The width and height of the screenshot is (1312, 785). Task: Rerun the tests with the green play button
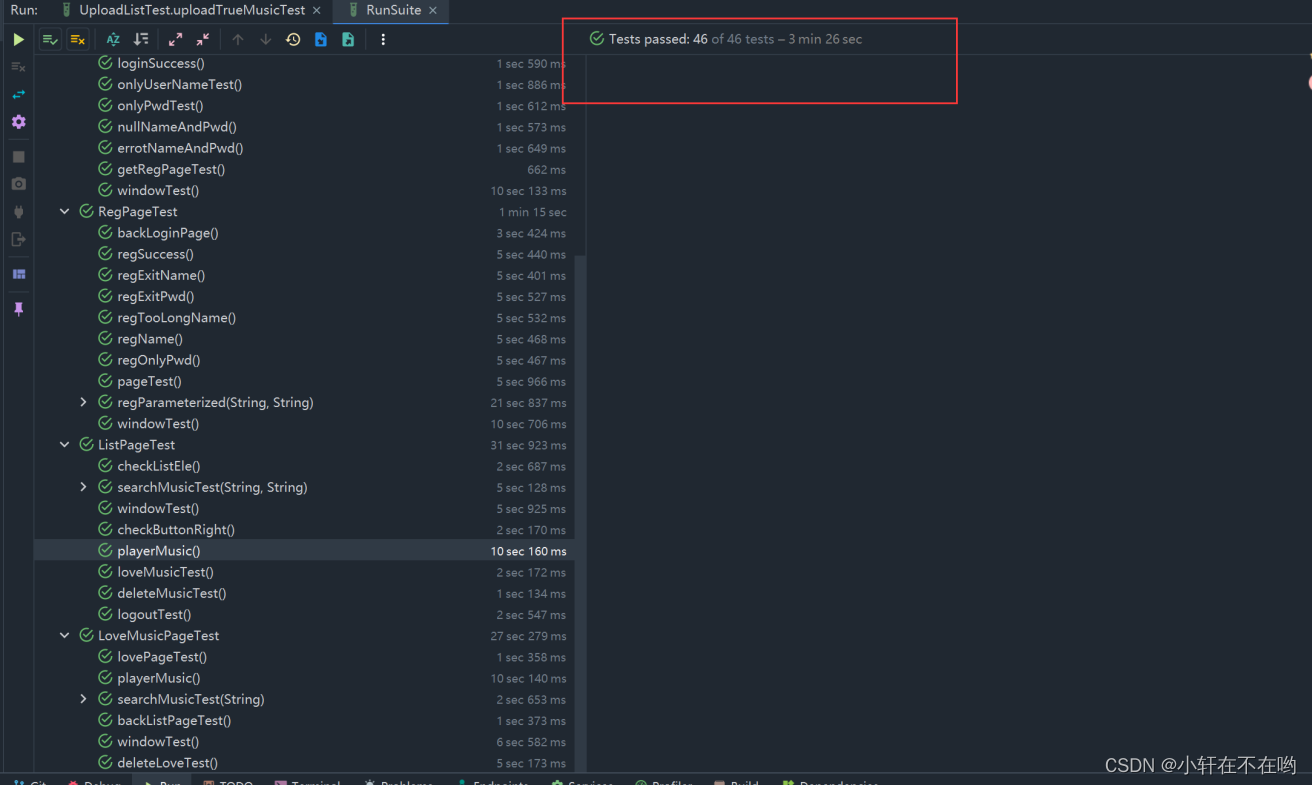(x=18, y=39)
